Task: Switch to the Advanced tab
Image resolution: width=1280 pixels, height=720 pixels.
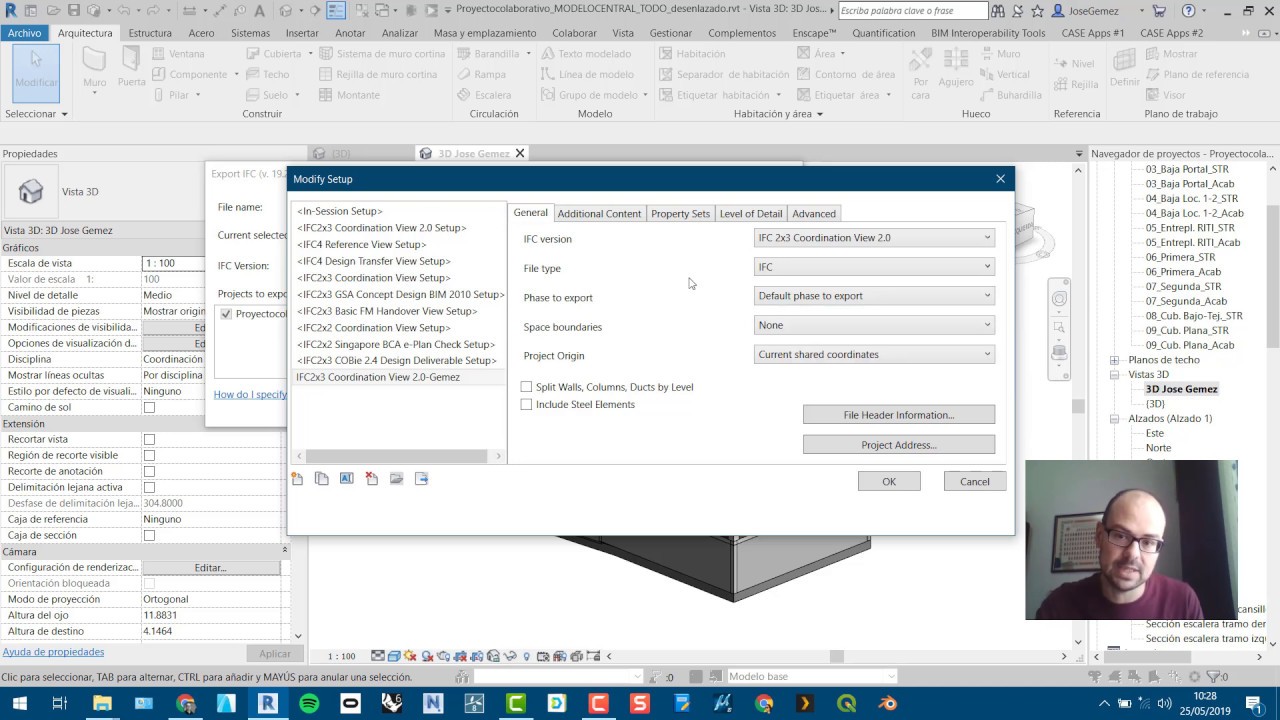Action: tap(814, 214)
